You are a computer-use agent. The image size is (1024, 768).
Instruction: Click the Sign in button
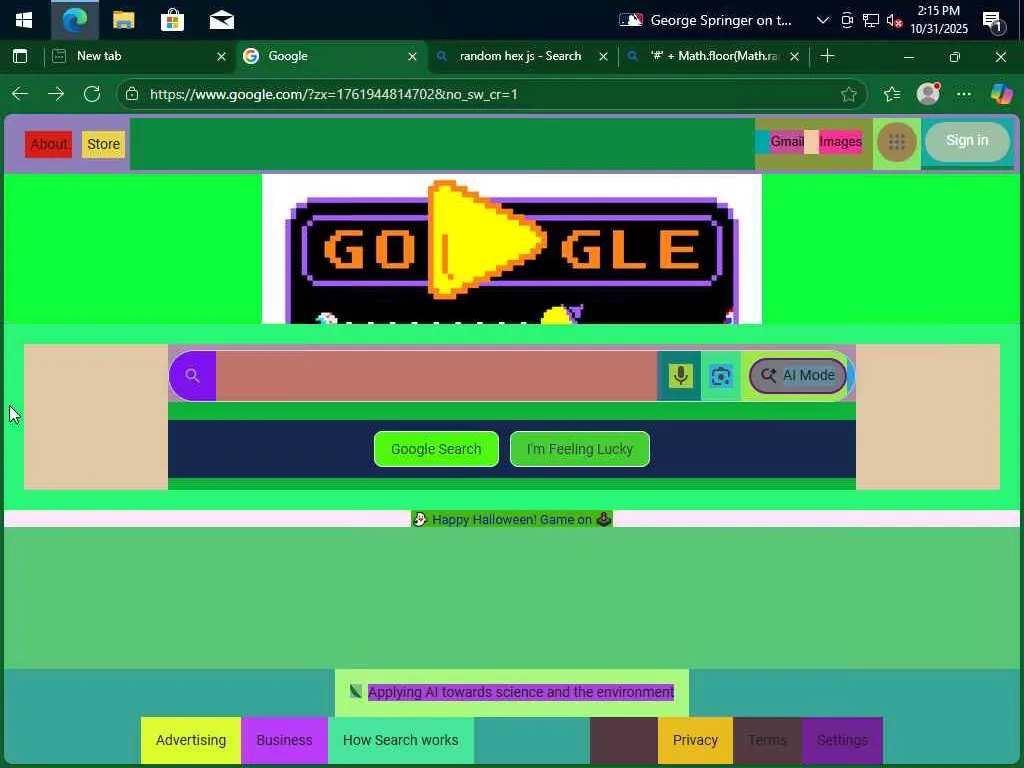click(967, 141)
